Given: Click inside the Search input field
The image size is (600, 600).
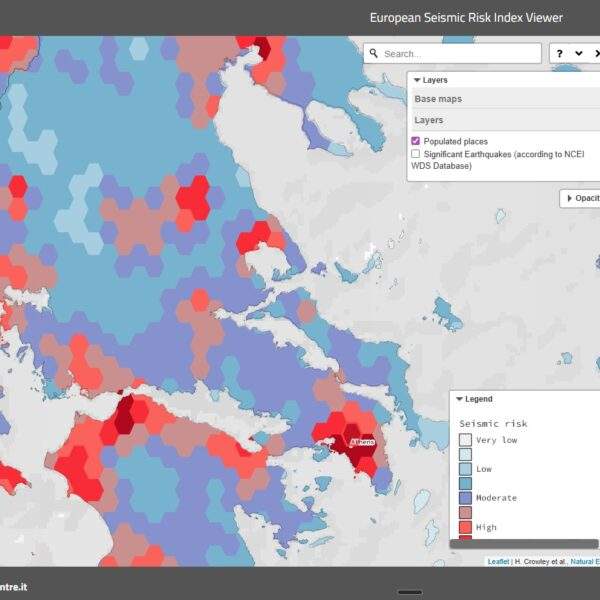Looking at the screenshot, I should 455,54.
